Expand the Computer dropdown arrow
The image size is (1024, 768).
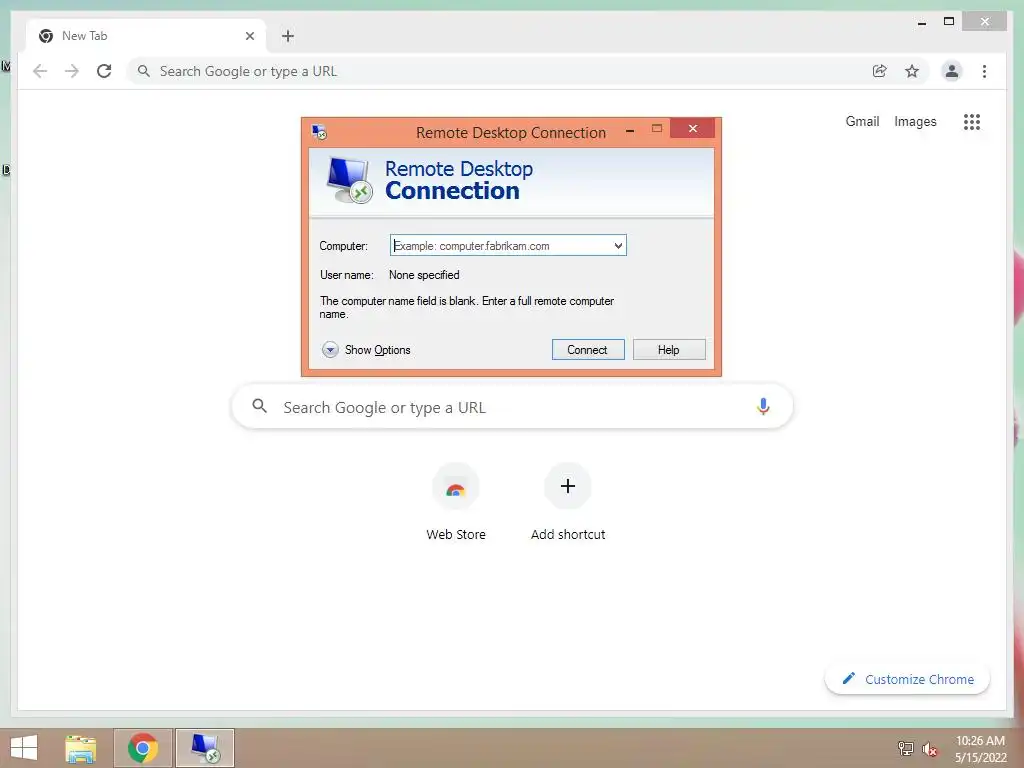tap(618, 246)
